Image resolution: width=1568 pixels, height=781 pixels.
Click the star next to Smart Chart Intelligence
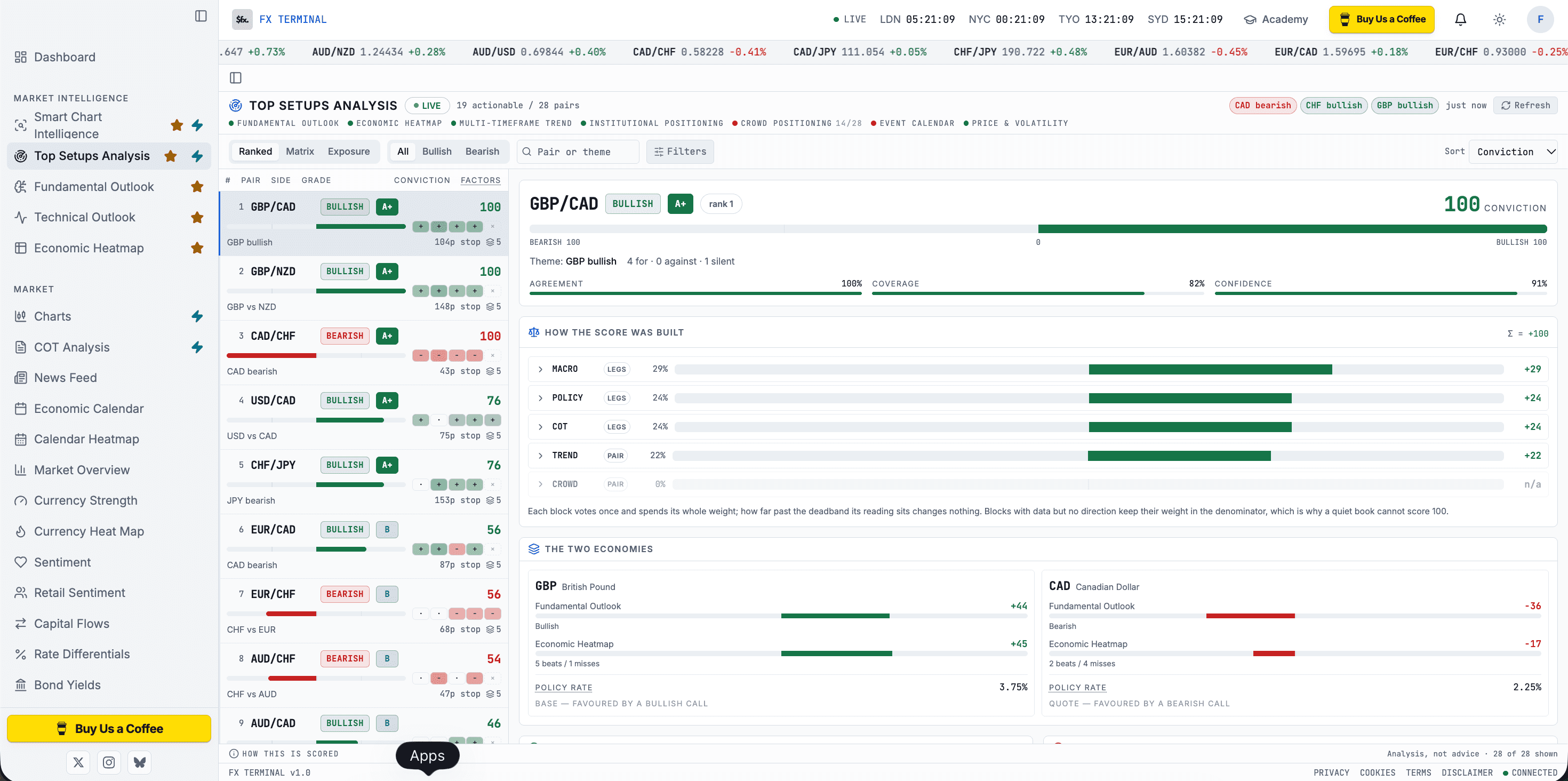point(177,125)
